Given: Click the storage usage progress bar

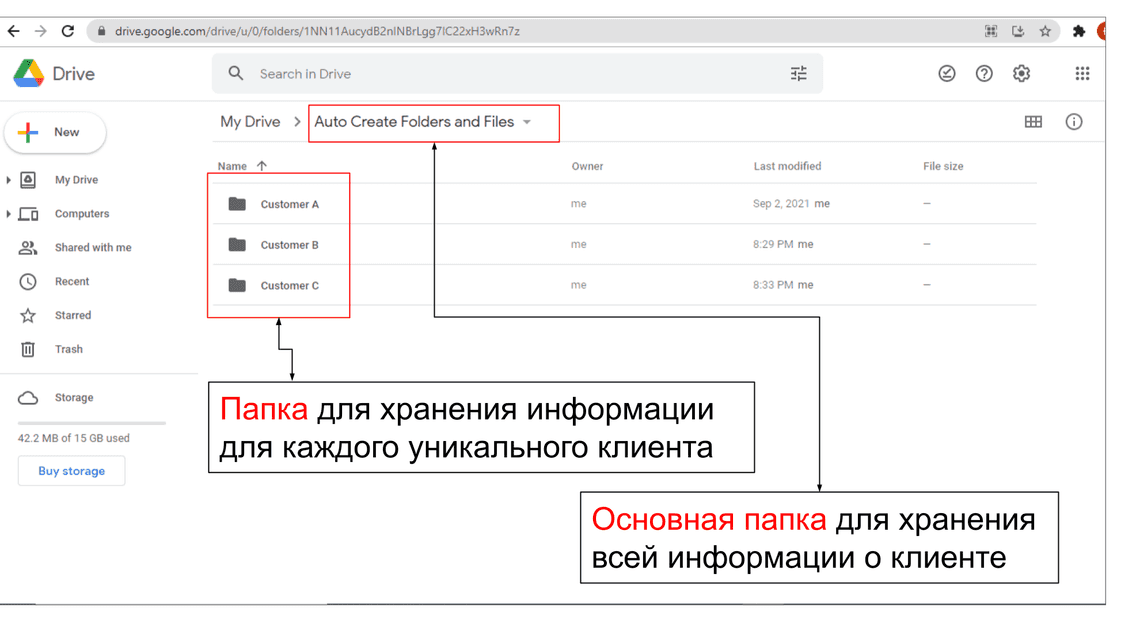Looking at the screenshot, I should [x=92, y=423].
